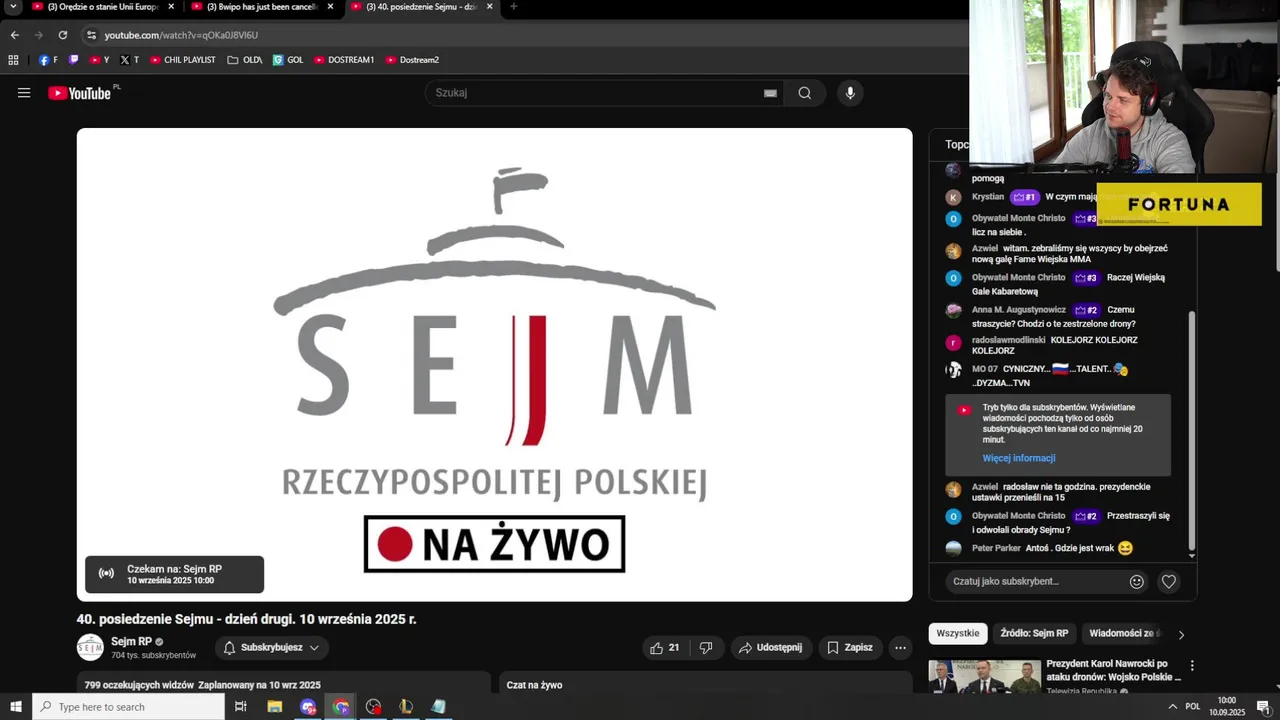Open the DOSTREAM1 bookmark
Viewport: 1280px width, 720px height.
pyautogui.click(x=344, y=60)
